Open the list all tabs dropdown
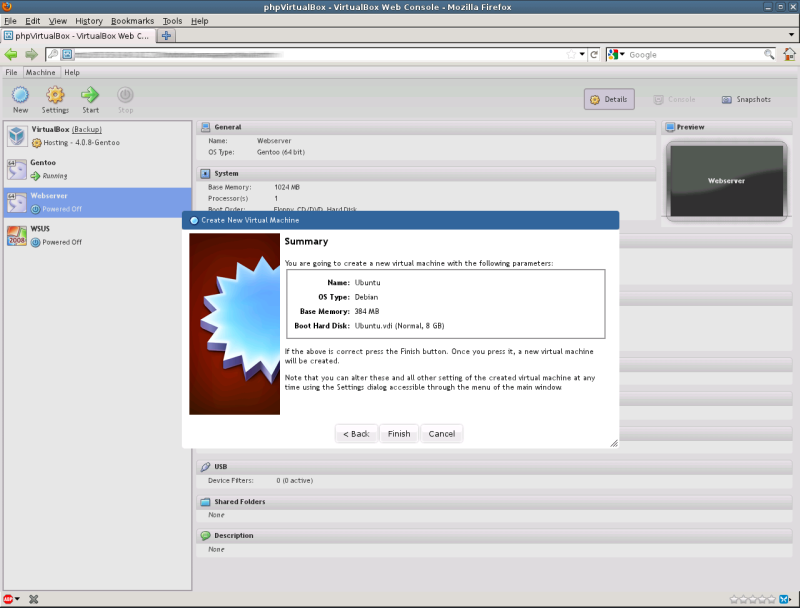Screen dimensions: 800x608 [791, 35]
